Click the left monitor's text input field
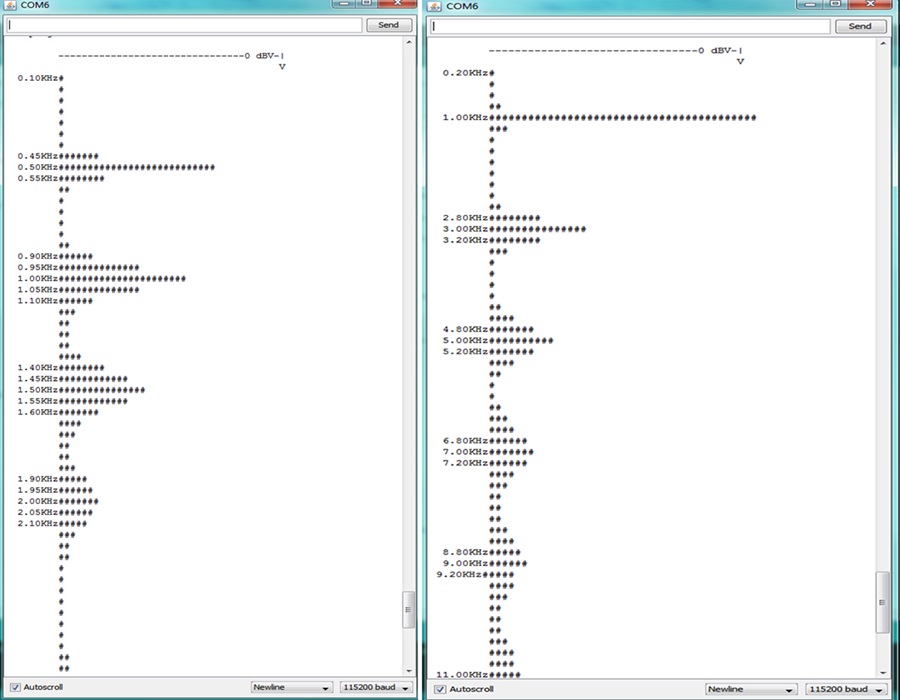 click(x=184, y=25)
